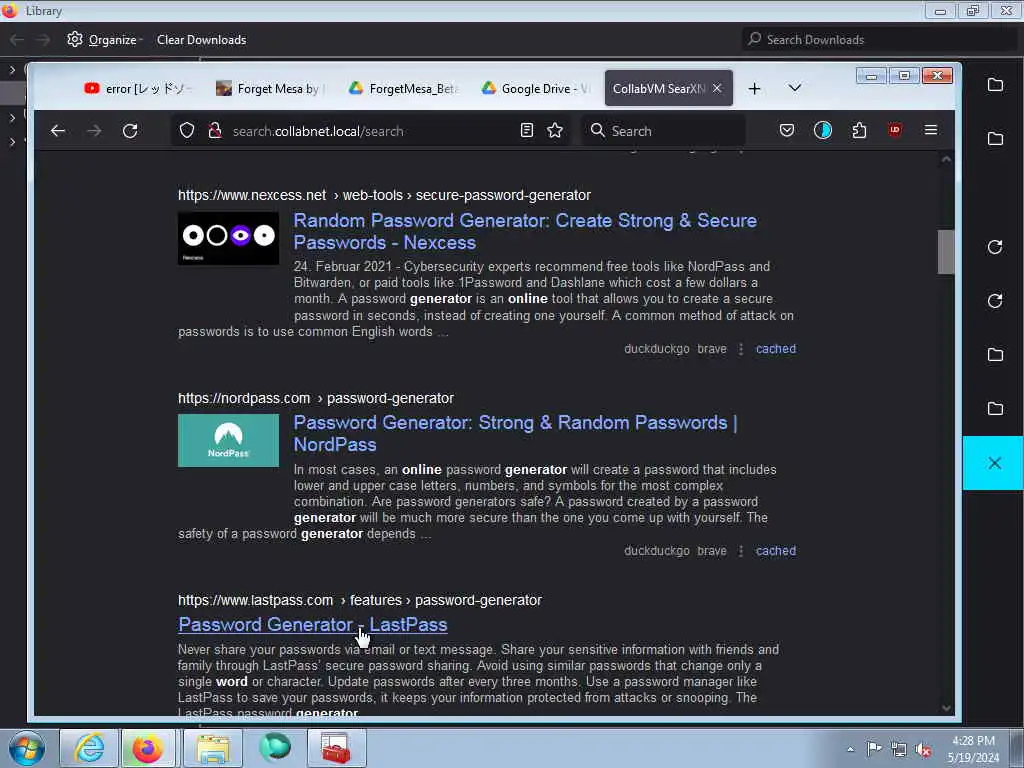1024x768 pixels.
Task: Open the extensions puzzle icon
Action: click(859, 131)
